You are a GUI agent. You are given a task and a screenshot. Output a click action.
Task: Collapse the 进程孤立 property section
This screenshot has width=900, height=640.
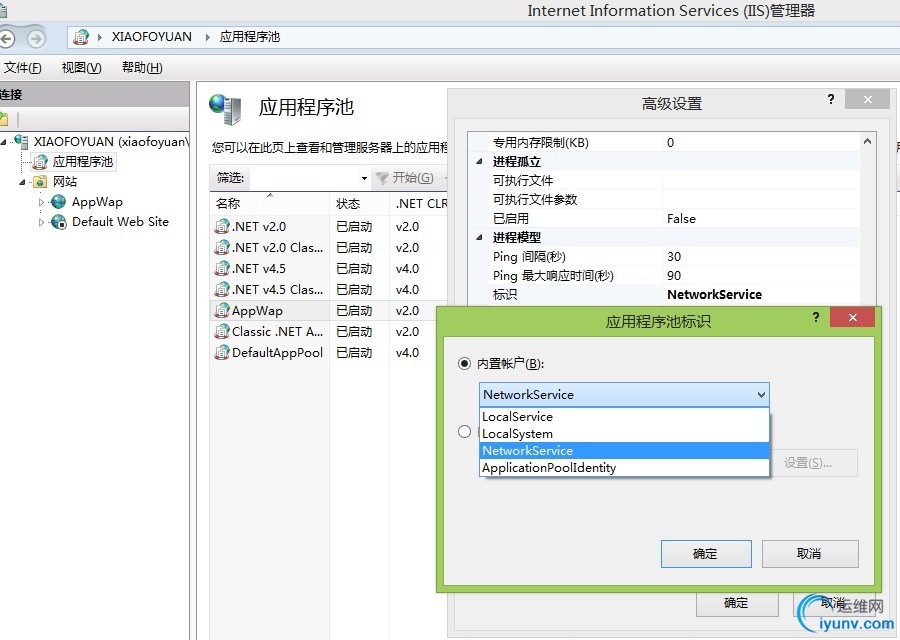[x=479, y=161]
